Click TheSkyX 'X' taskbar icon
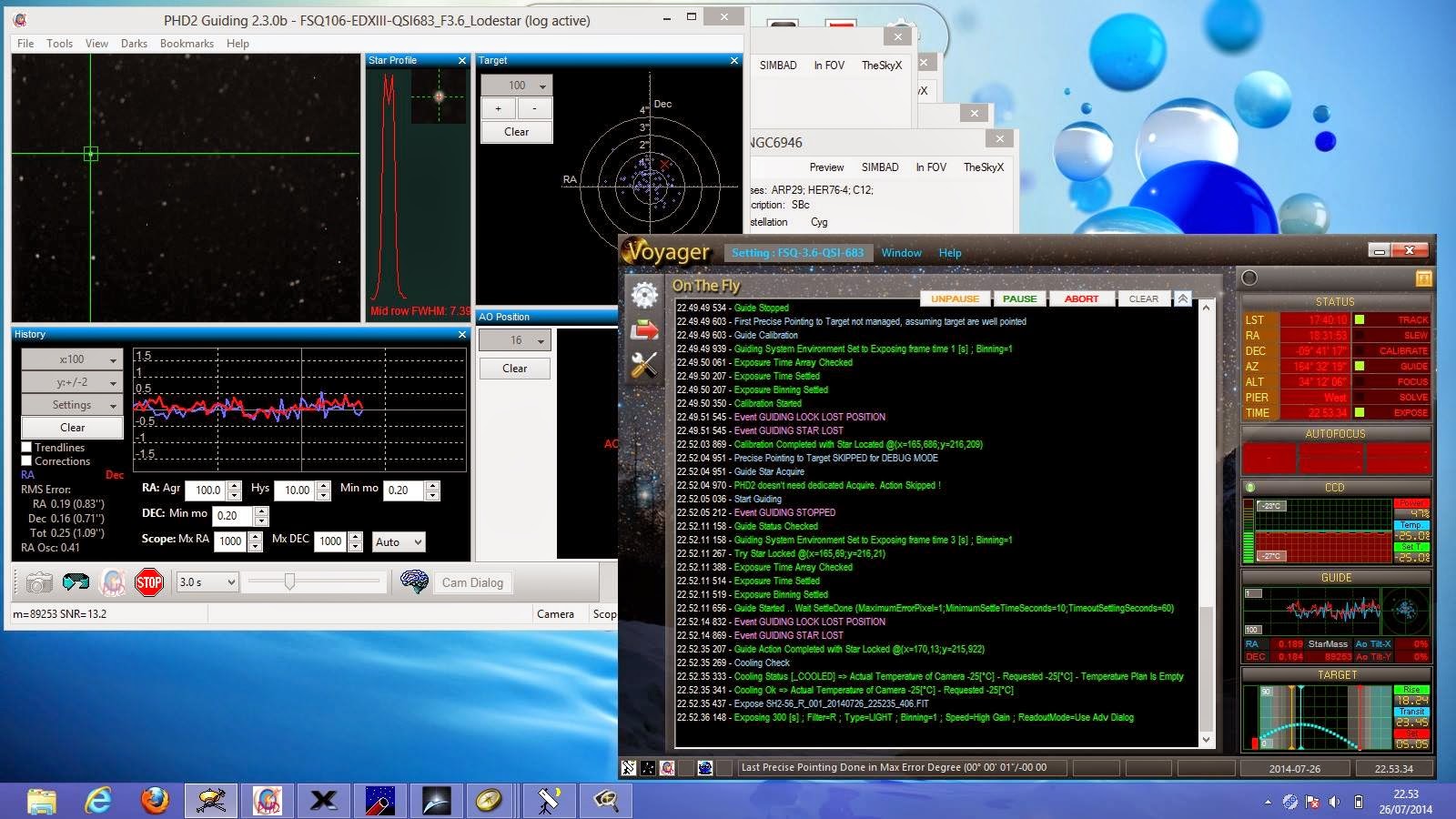This screenshot has height=819, width=1456. pos(323,801)
